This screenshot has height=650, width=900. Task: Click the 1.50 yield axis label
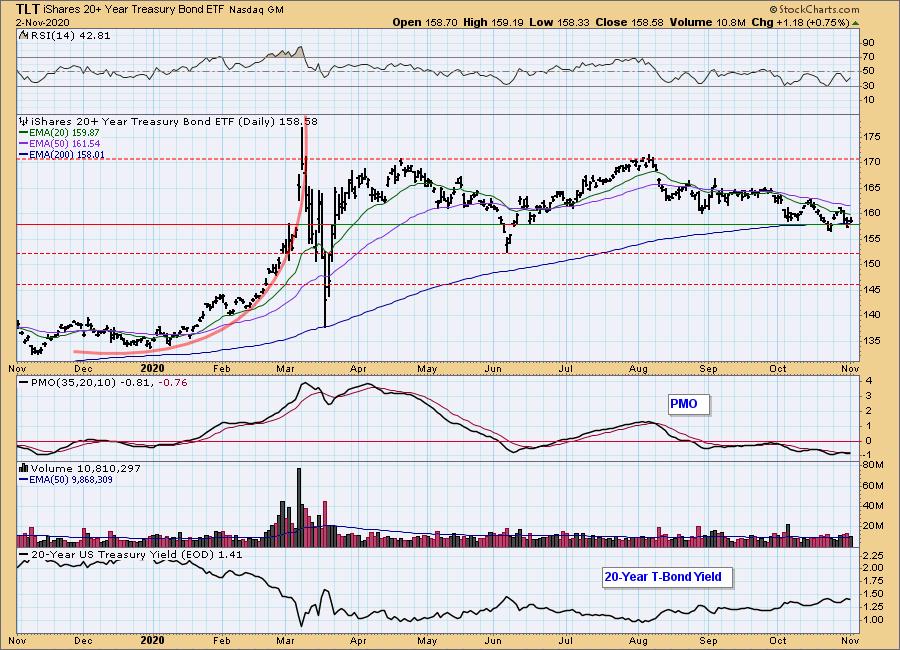pos(872,594)
